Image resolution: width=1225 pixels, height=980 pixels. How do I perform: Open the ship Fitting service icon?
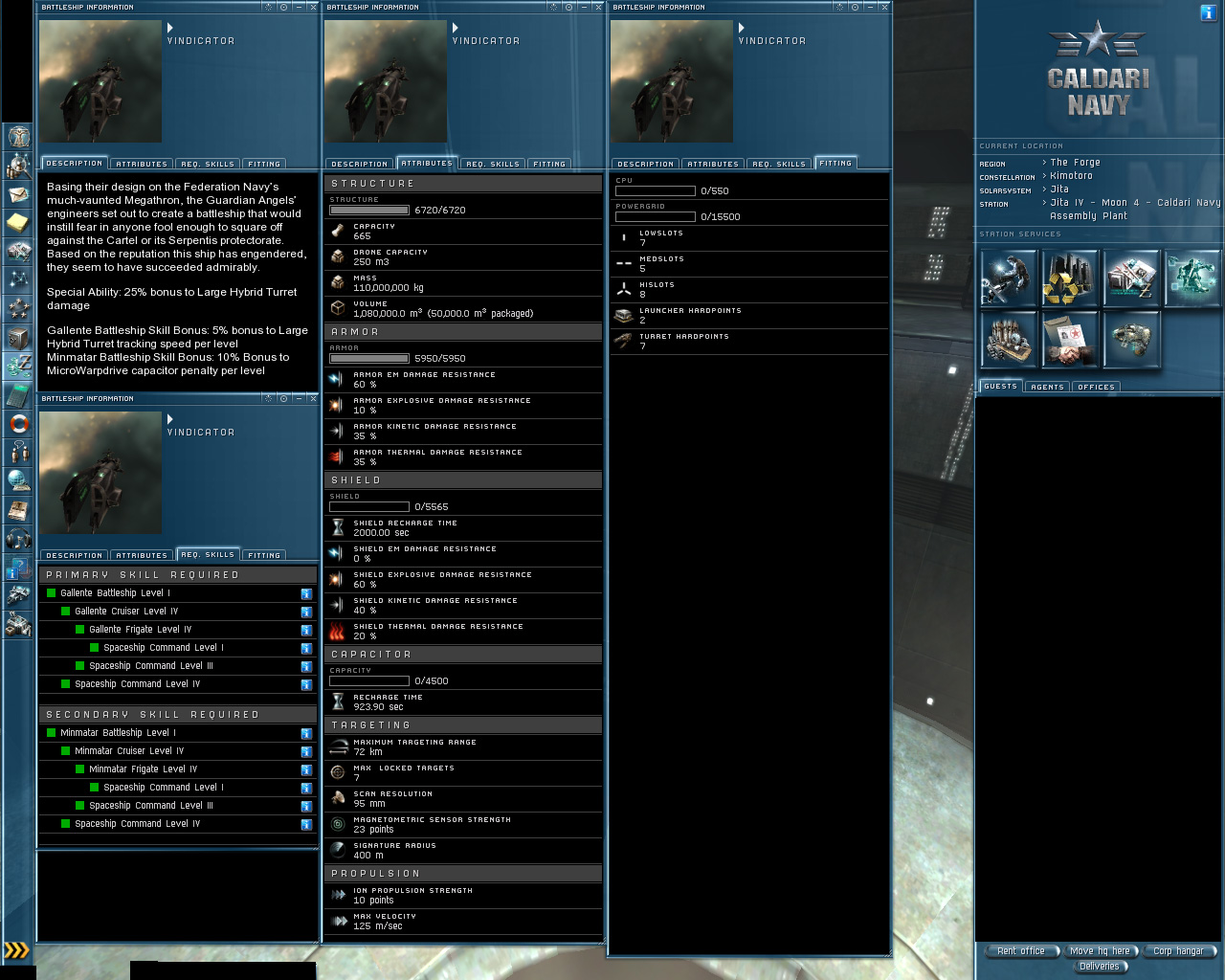coord(1131,340)
